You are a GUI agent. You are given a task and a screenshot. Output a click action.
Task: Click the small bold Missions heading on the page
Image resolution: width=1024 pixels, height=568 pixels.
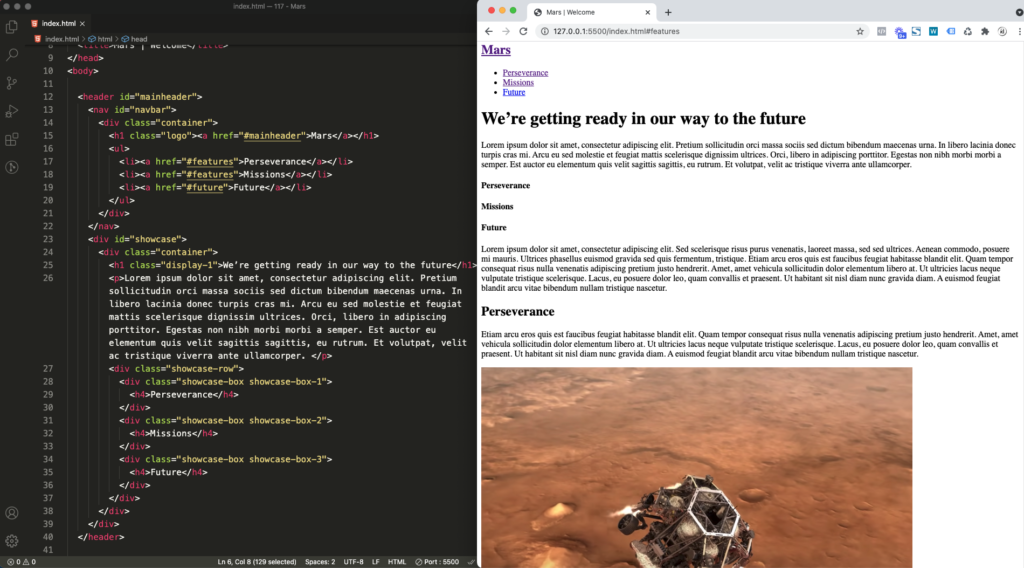point(497,206)
